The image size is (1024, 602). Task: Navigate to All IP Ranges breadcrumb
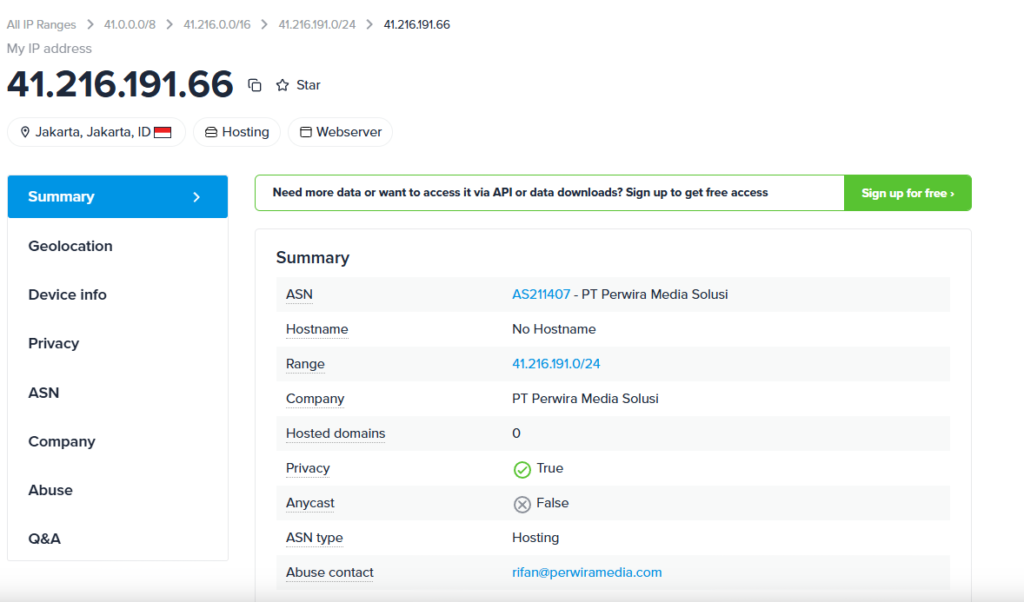click(x=41, y=24)
